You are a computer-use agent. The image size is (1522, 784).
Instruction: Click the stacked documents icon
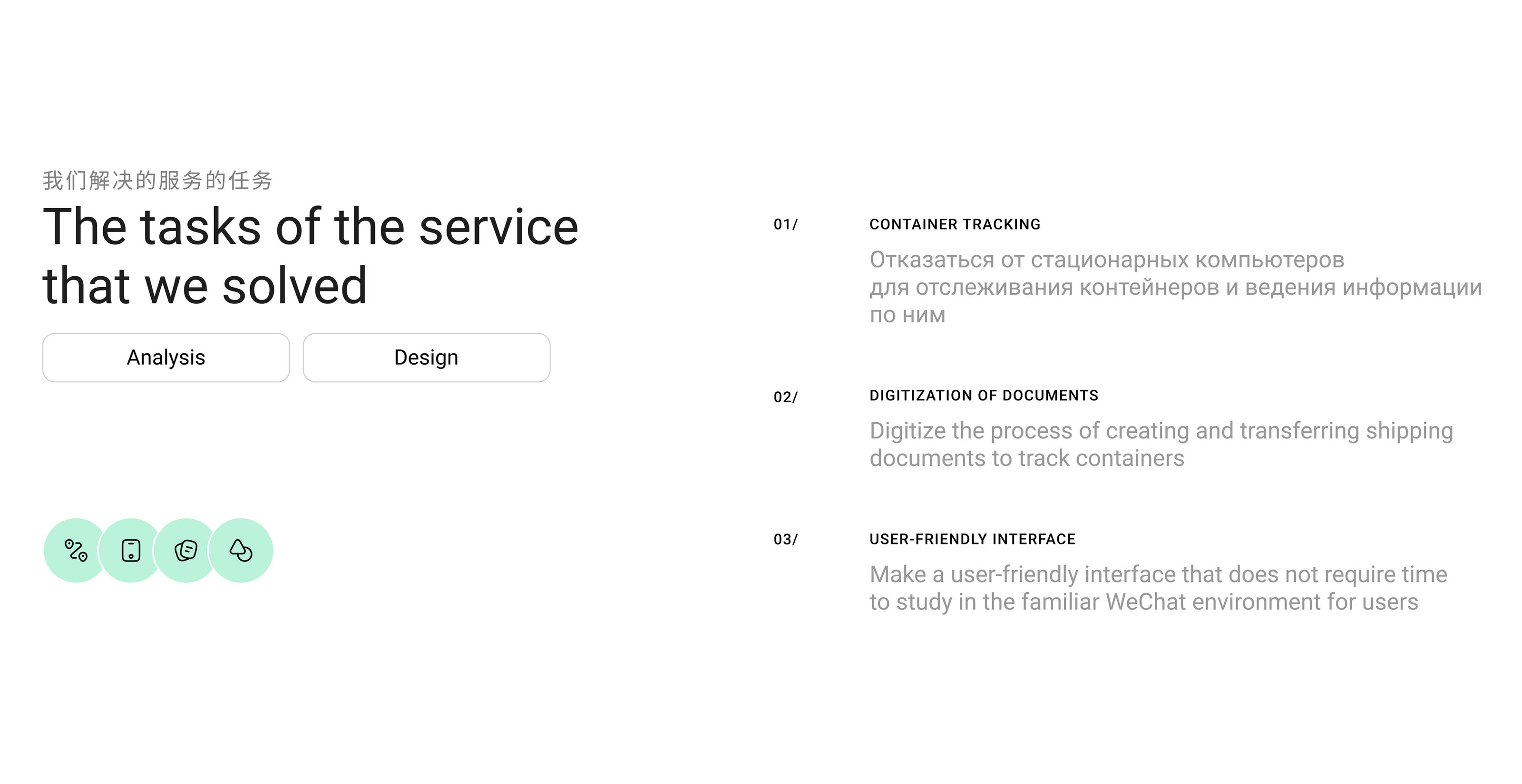[x=185, y=551]
